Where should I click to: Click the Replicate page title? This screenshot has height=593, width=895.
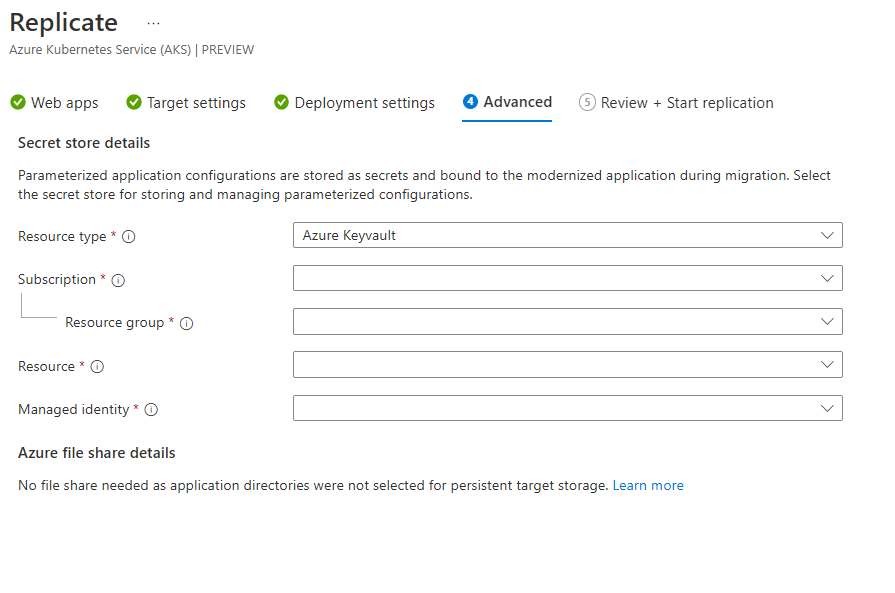(x=64, y=23)
